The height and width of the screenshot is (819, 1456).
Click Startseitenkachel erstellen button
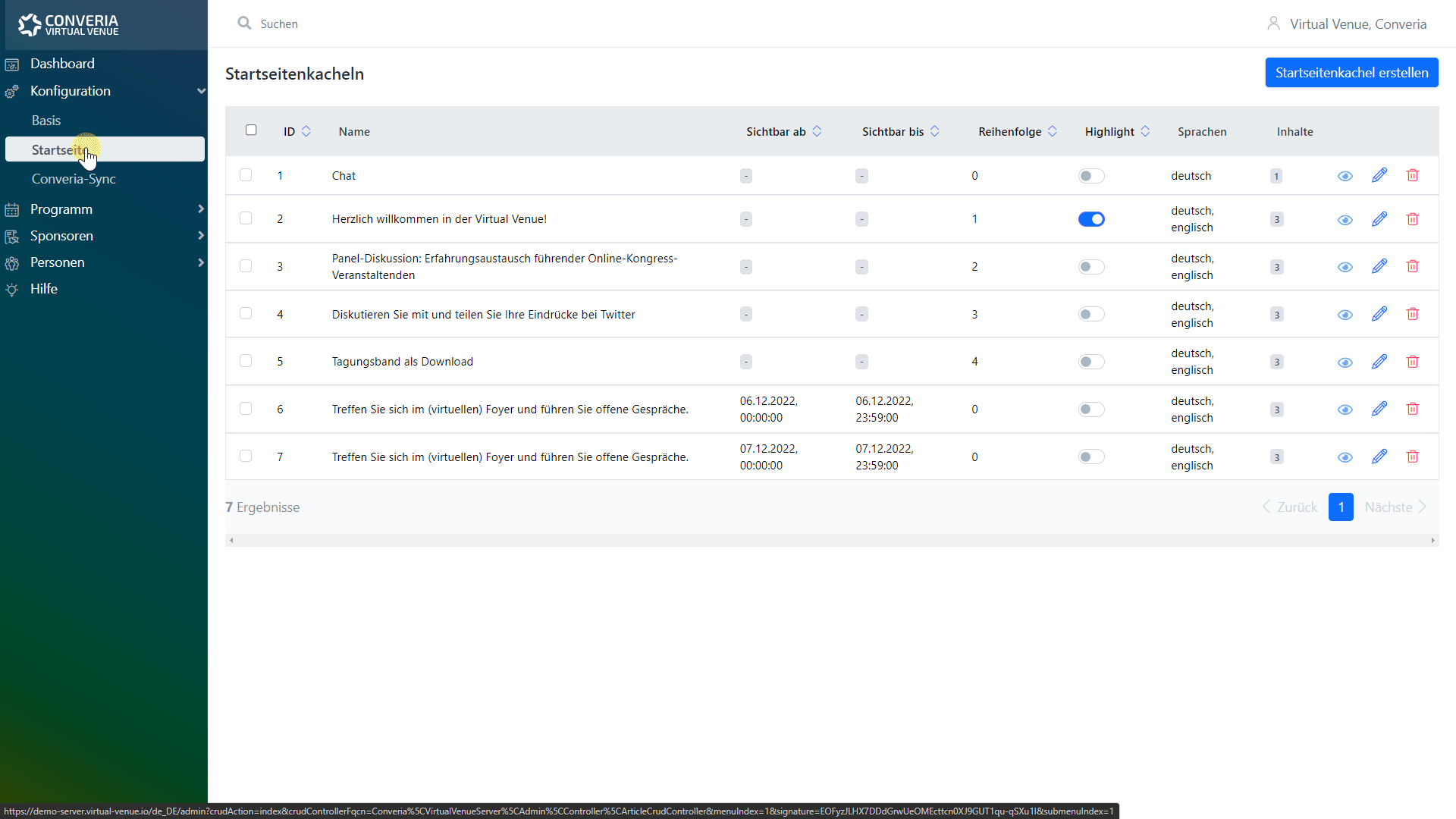pos(1351,73)
